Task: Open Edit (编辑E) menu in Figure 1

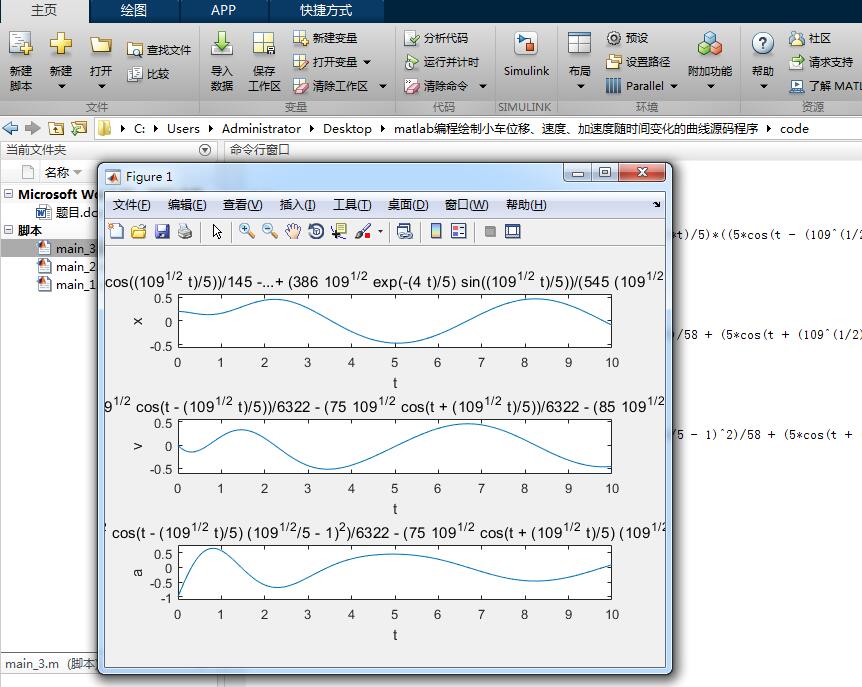Action: coord(187,205)
